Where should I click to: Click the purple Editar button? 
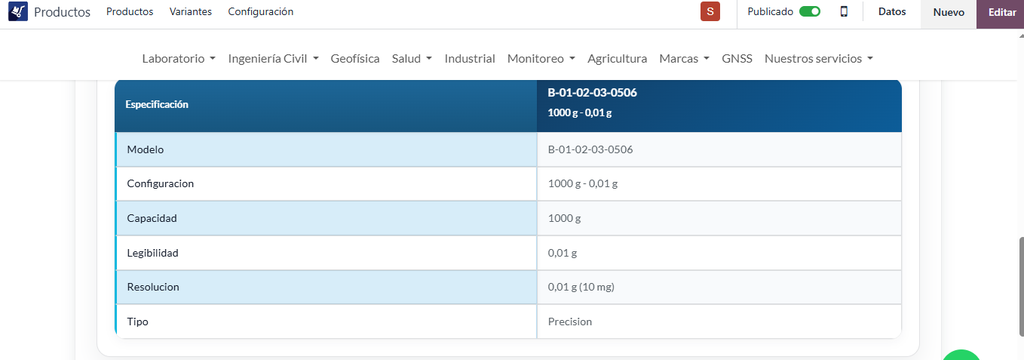tap(1001, 12)
